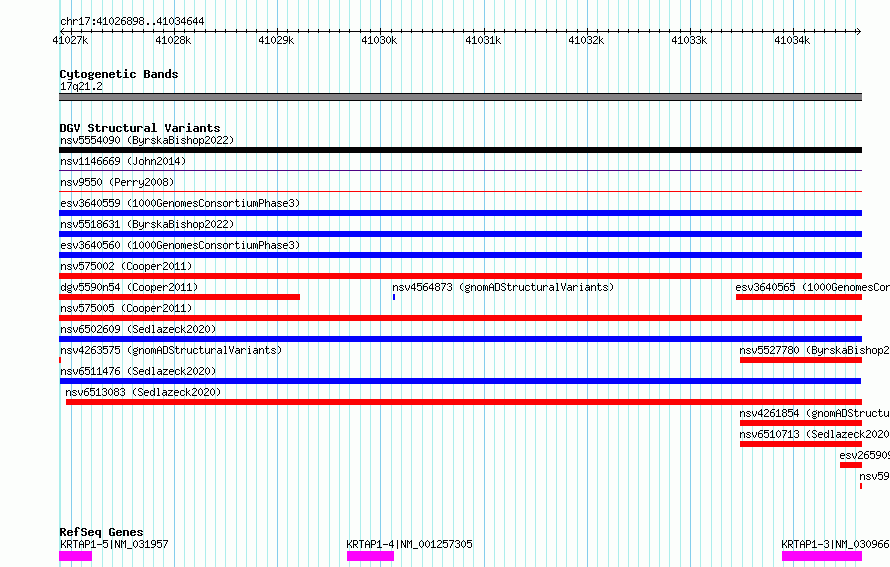Viewport: 890px width, 567px height.
Task: Click the chr17:41026898..41034644 coordinate label
Action: (132, 21)
